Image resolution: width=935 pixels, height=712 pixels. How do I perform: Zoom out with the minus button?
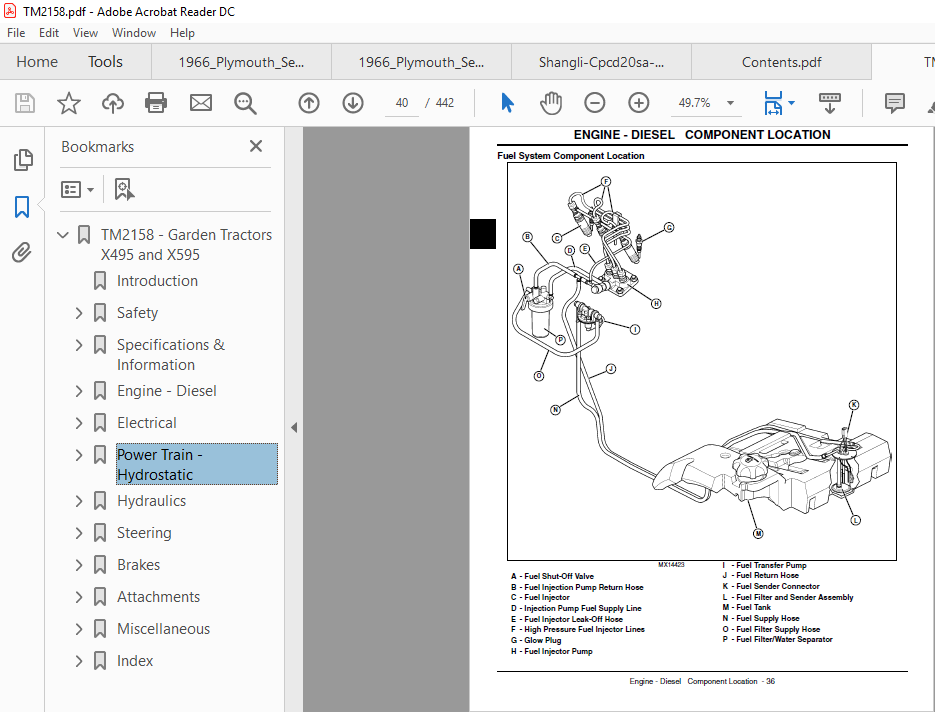[595, 103]
